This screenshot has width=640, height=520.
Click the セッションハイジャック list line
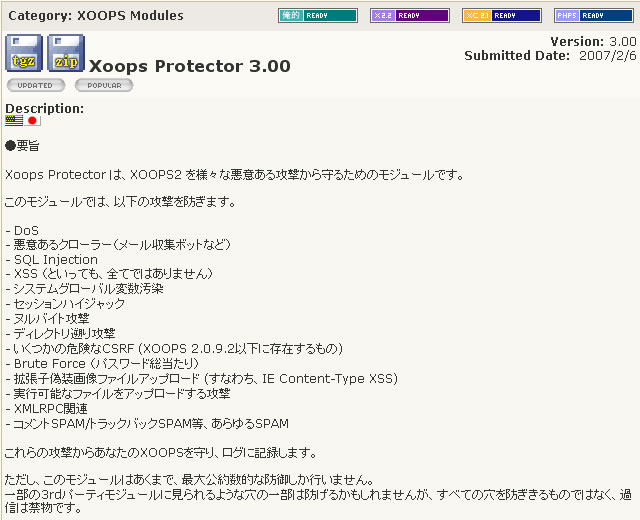(x=65, y=304)
